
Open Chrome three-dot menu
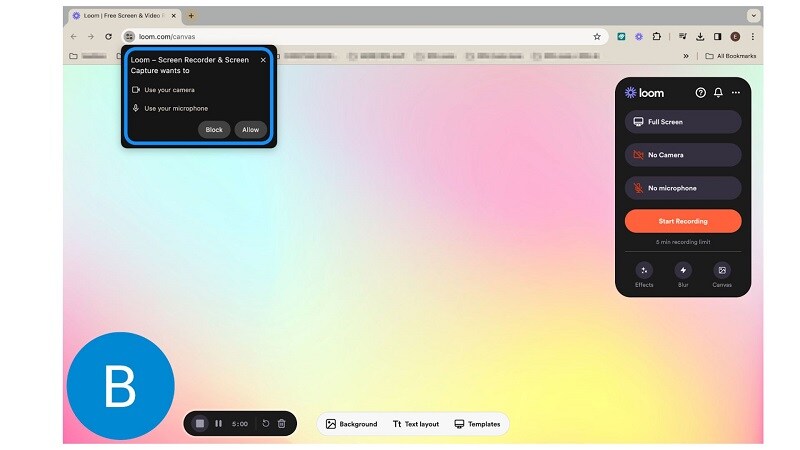(753, 37)
